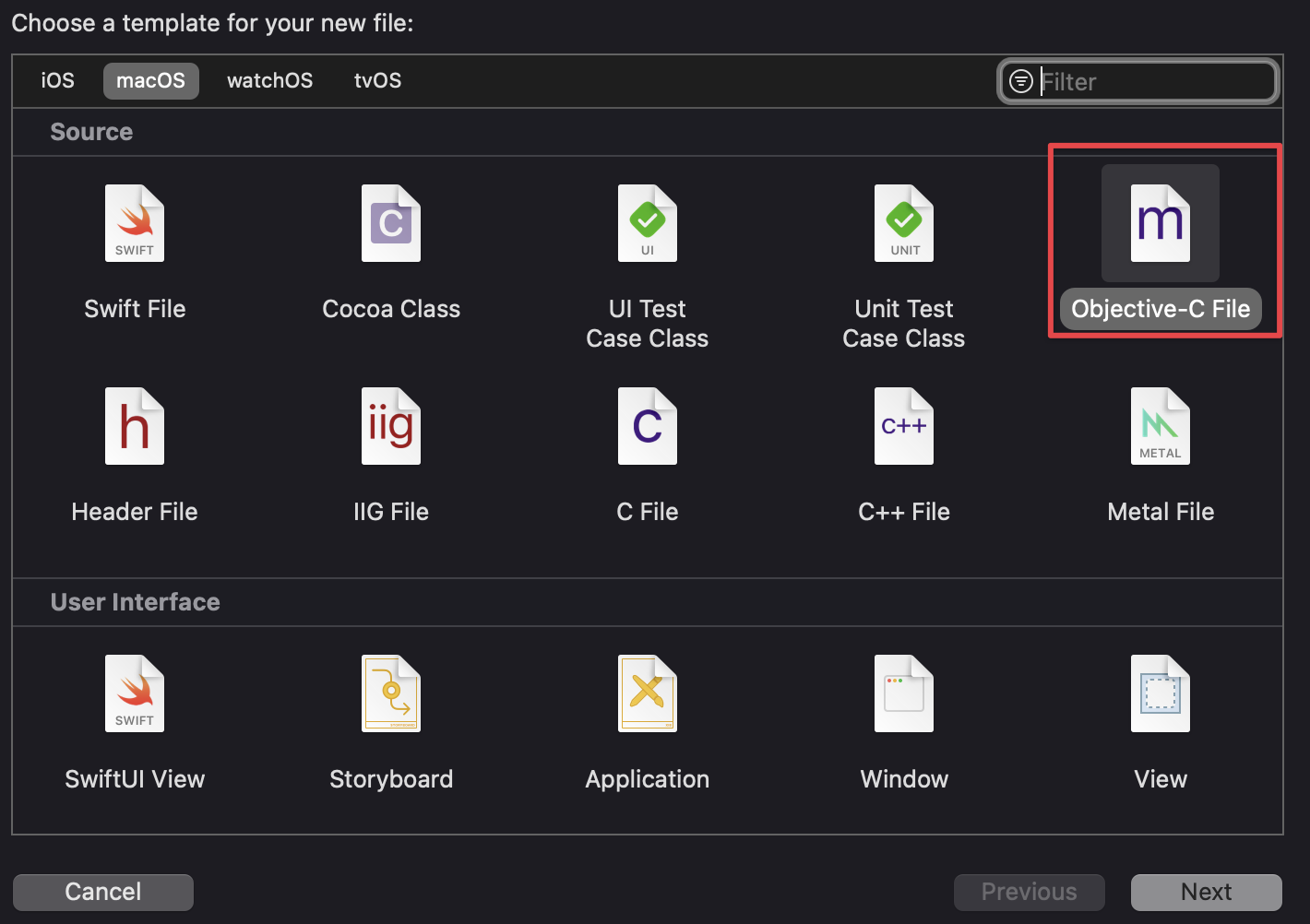Click the Previous button
Image resolution: width=1310 pixels, height=924 pixels.
click(1030, 892)
